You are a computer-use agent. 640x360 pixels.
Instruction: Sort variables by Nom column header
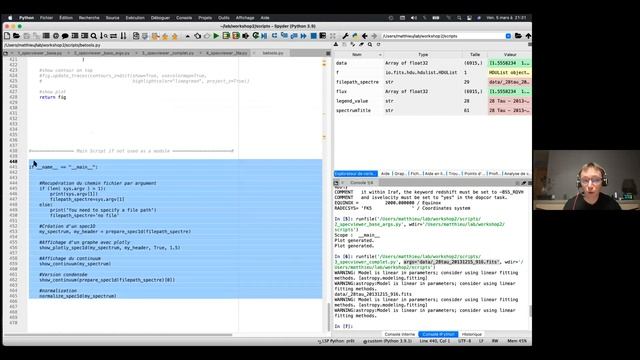pos(357,55)
